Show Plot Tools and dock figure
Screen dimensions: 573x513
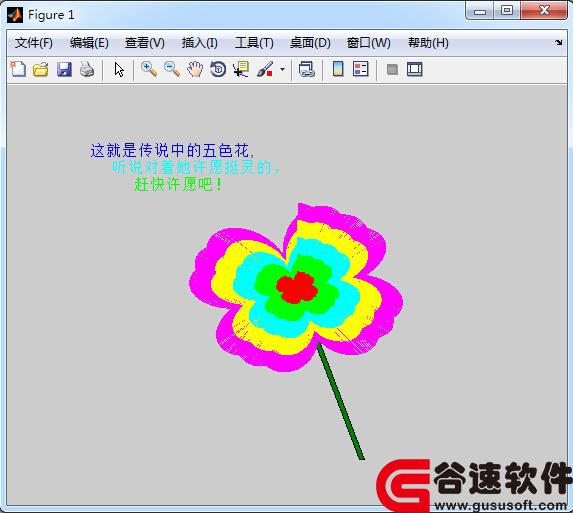[x=415, y=69]
